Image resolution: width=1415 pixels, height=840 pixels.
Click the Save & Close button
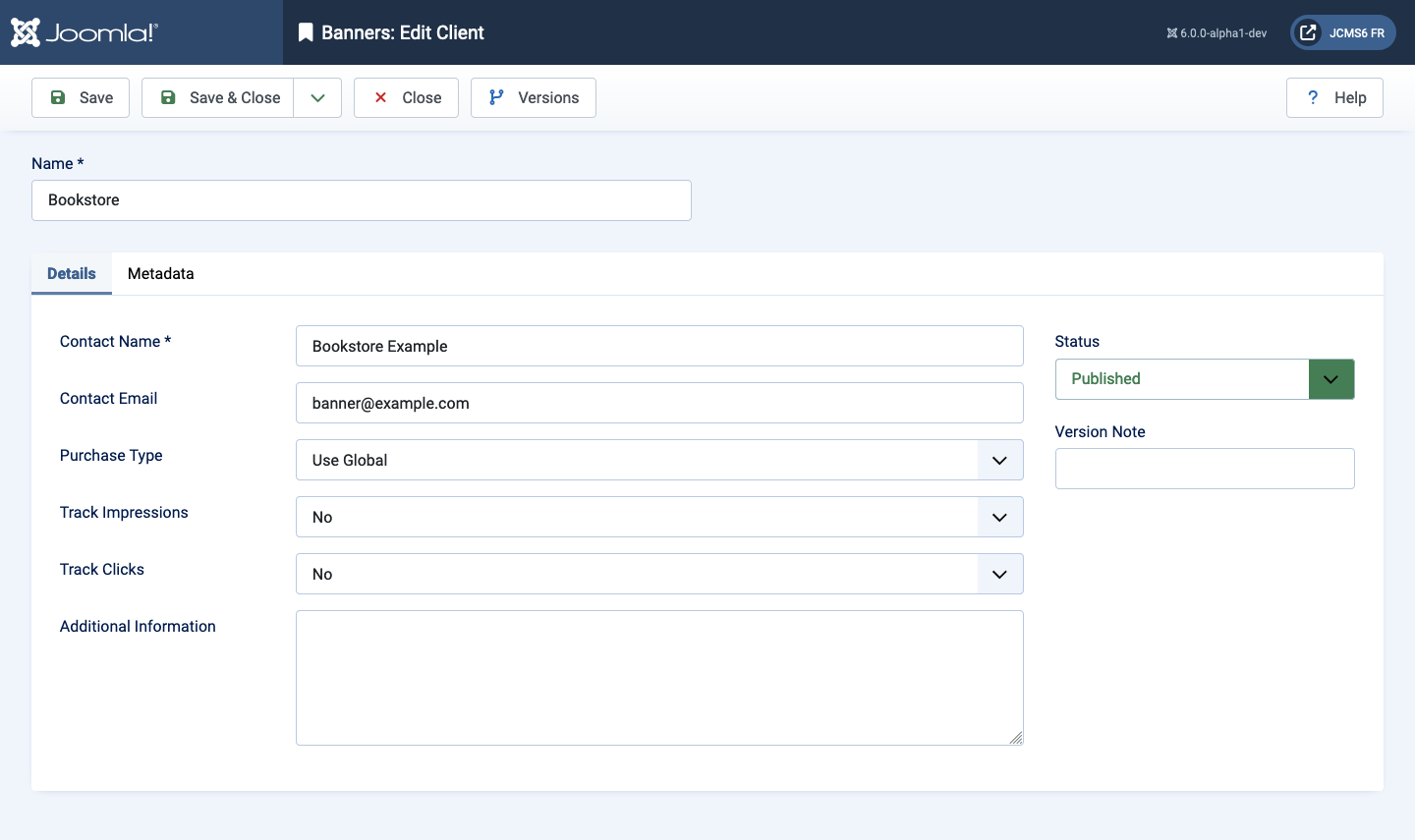pos(218,97)
